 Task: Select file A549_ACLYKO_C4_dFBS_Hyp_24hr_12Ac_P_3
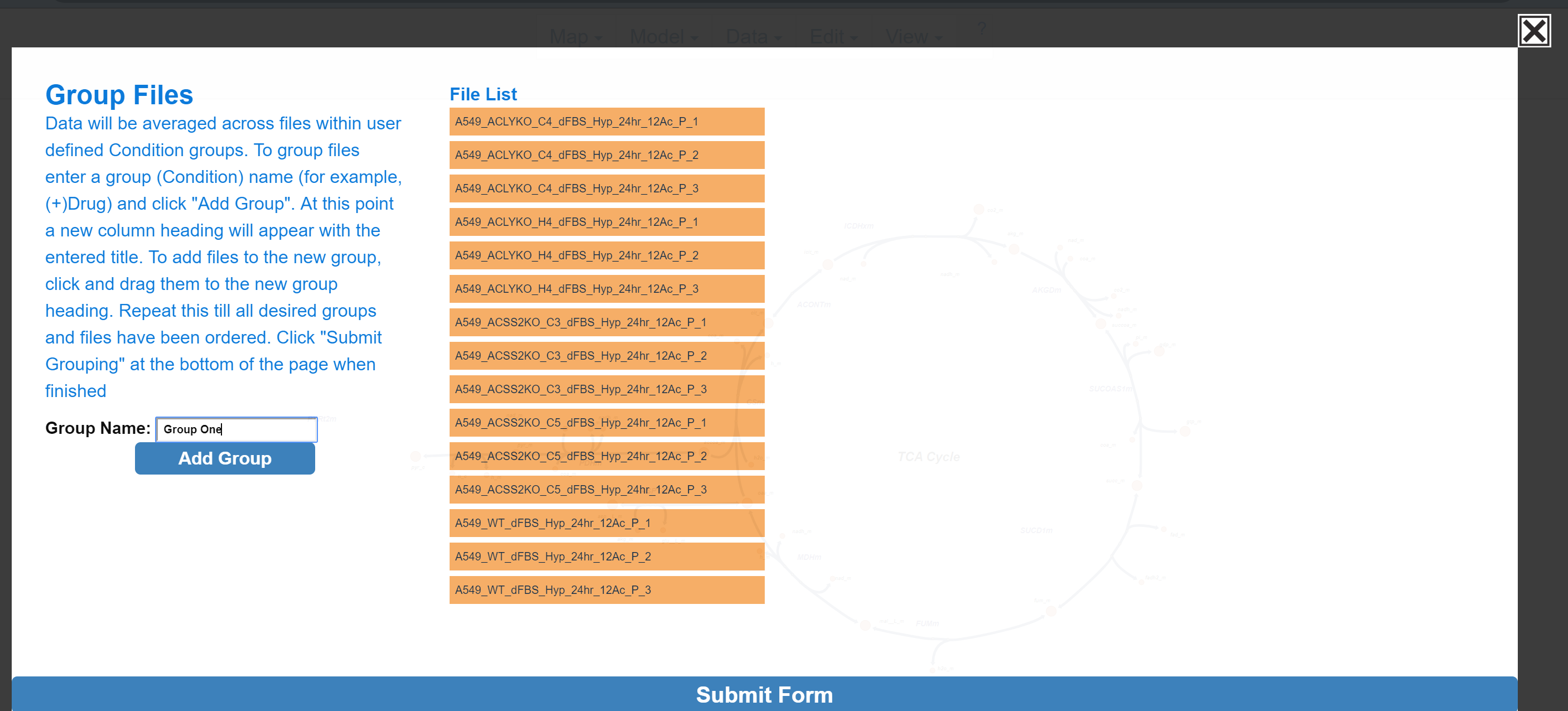pyautogui.click(x=606, y=188)
